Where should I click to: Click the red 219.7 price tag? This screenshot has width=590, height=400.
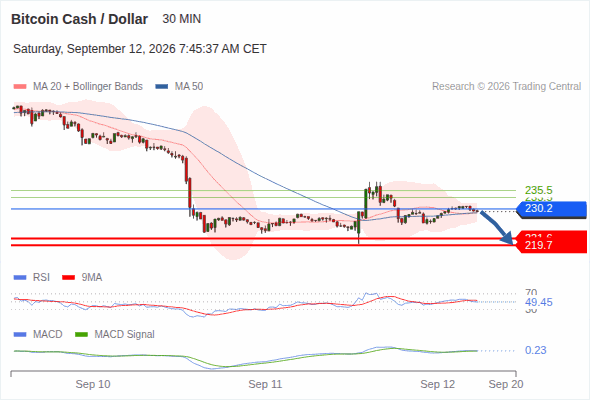(x=552, y=245)
